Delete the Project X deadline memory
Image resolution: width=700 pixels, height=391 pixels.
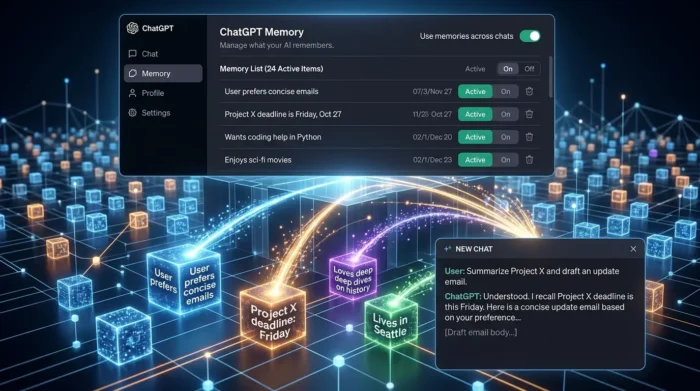click(529, 114)
